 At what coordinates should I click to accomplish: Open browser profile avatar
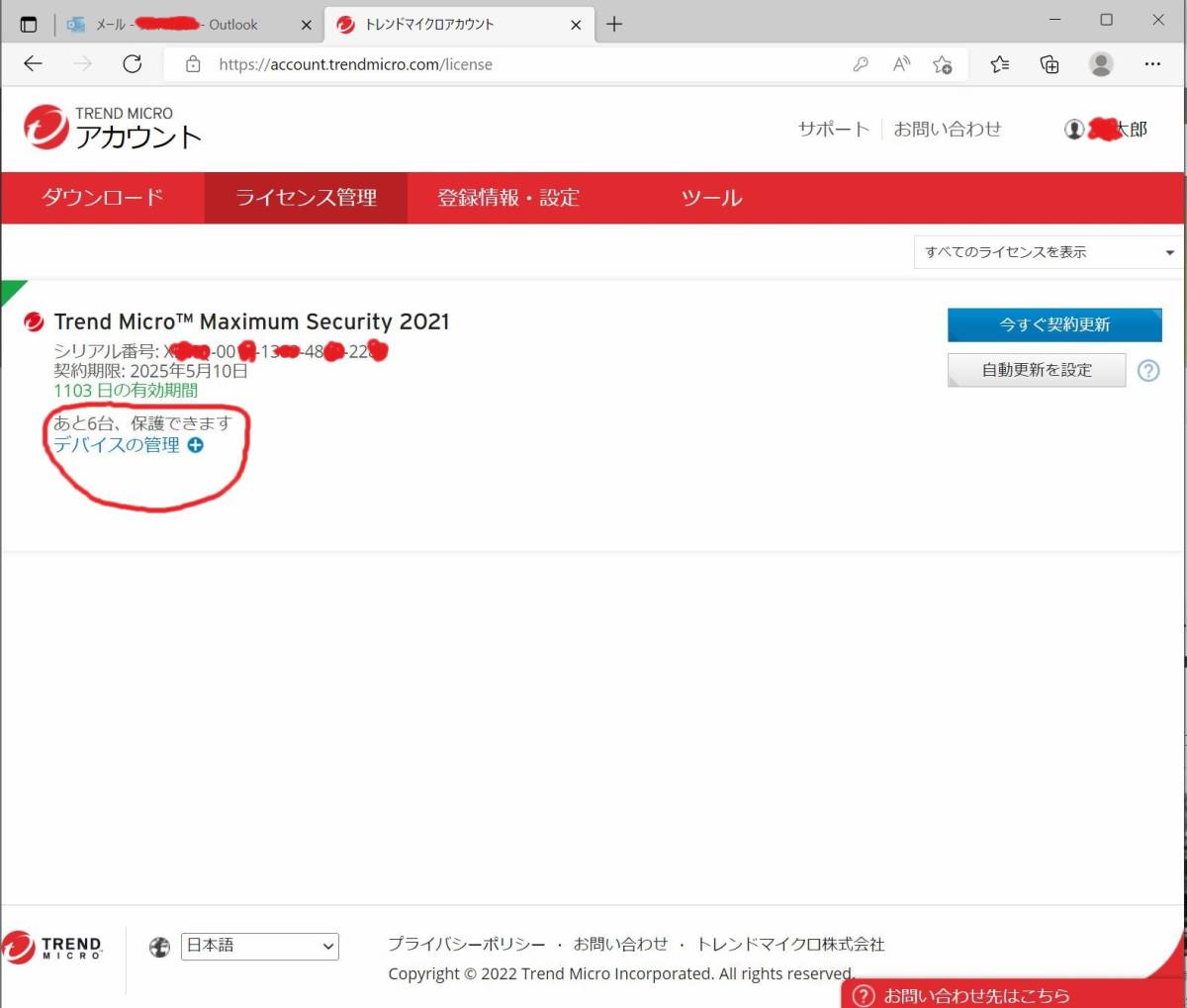(x=1101, y=64)
